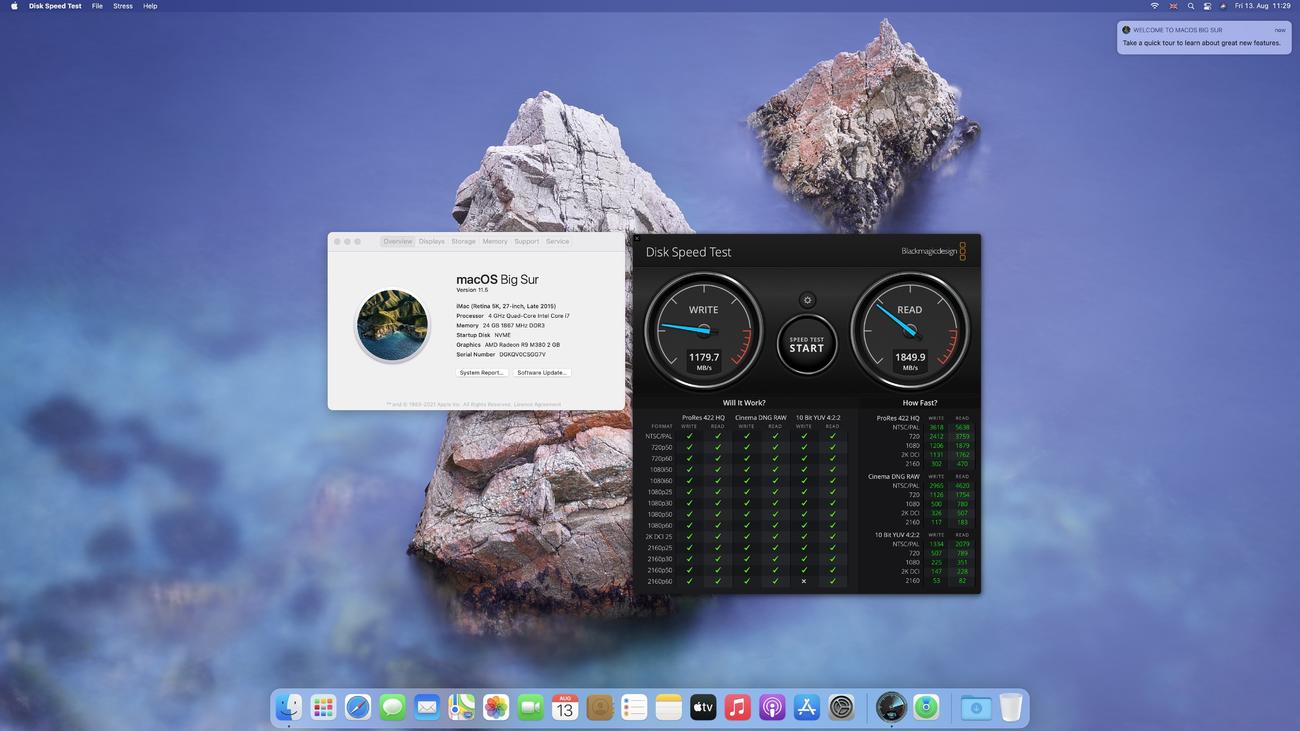The height and width of the screenshot is (731, 1300).
Task: Switch to the Storage tab
Action: coord(464,241)
